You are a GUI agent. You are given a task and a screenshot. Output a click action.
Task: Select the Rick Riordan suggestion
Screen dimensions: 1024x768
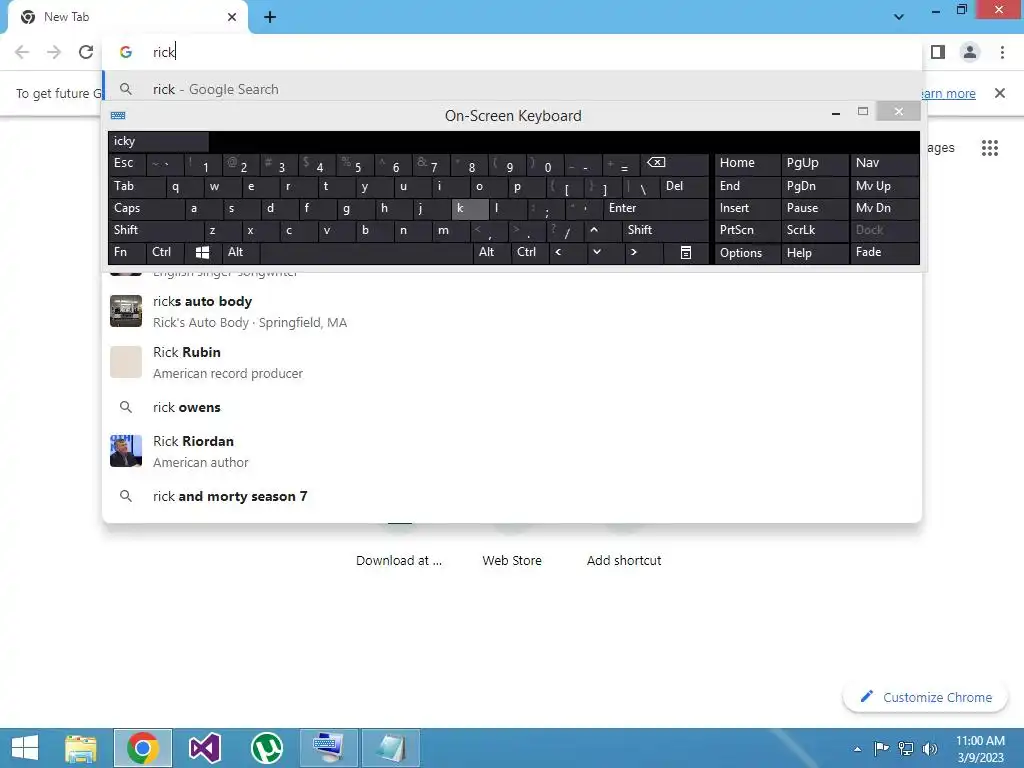512,451
